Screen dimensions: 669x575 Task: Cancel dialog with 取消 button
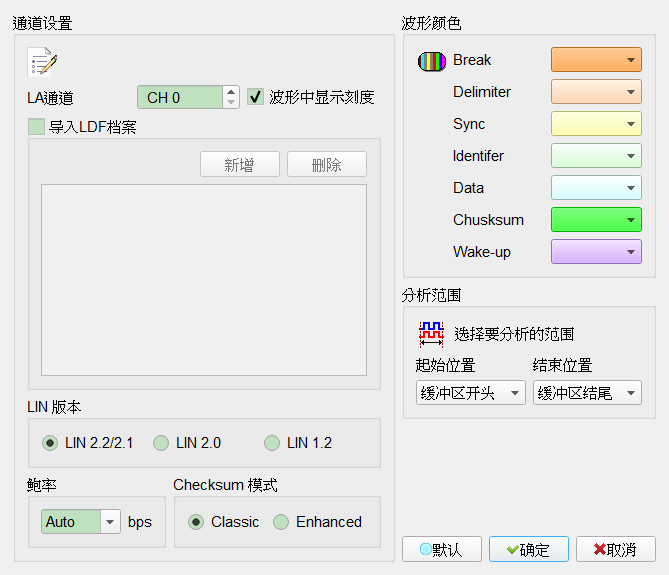[616, 549]
